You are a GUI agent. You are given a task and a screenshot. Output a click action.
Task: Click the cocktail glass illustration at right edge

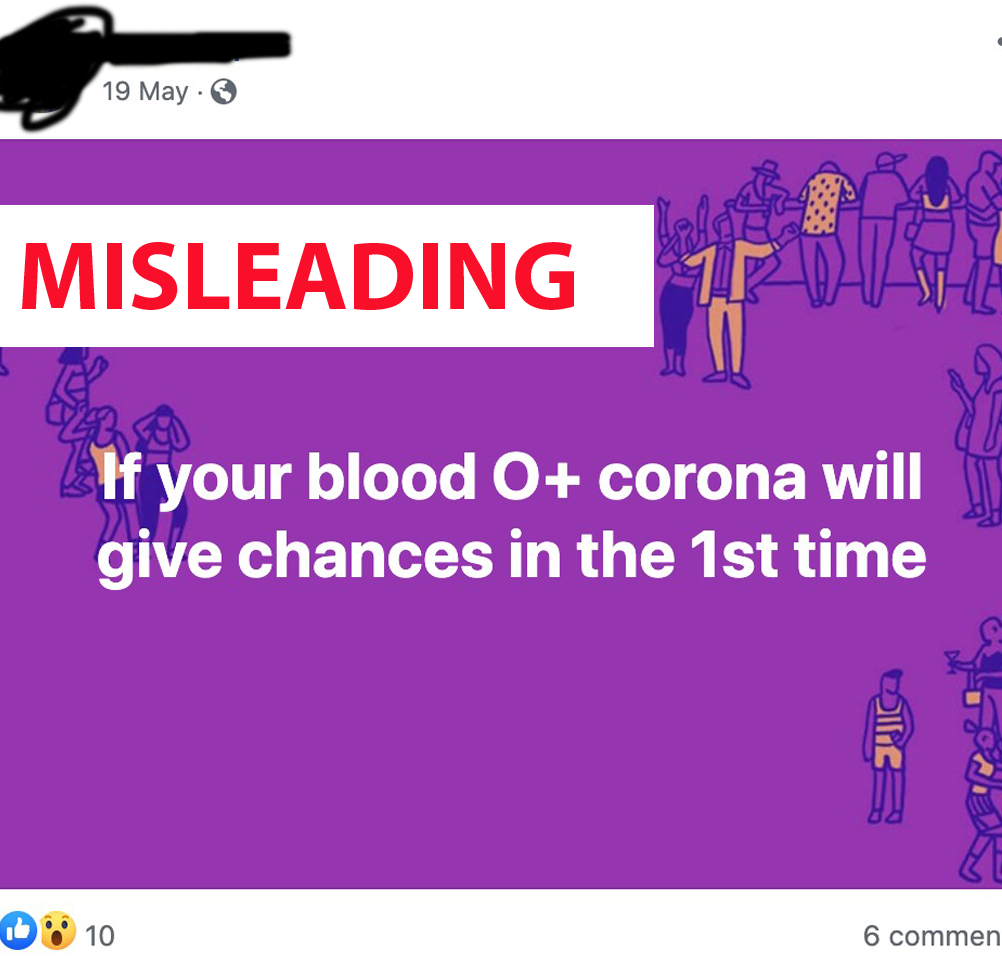tap(952, 660)
